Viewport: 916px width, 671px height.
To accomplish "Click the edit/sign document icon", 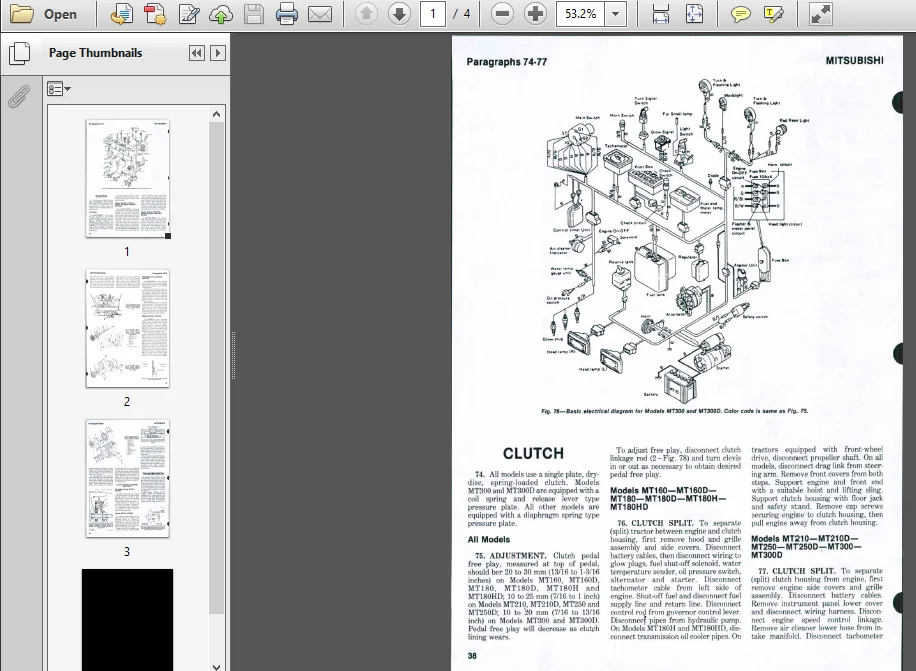I will coord(189,14).
